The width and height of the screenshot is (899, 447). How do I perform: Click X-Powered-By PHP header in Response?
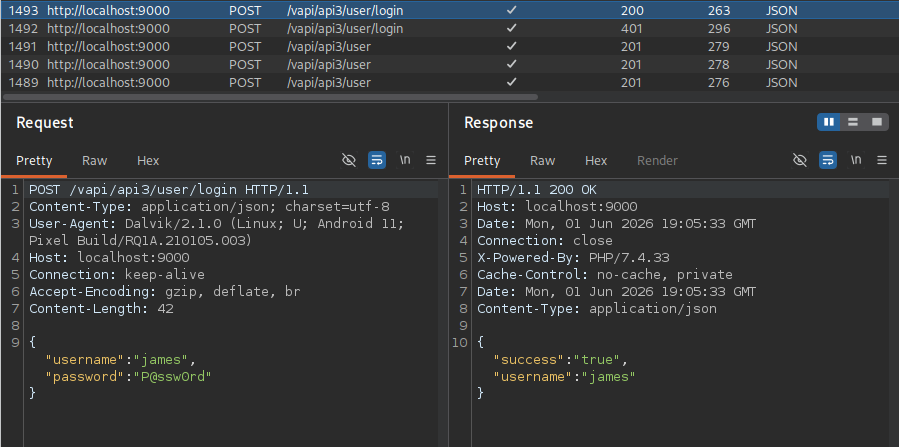click(x=573, y=257)
